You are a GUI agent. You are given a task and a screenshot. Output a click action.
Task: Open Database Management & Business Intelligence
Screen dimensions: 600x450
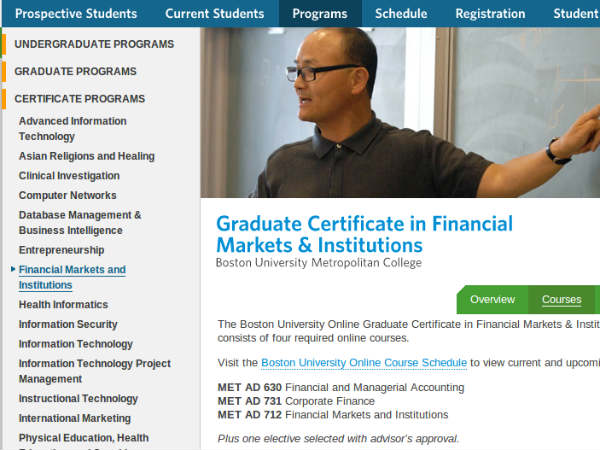pyautogui.click(x=80, y=223)
